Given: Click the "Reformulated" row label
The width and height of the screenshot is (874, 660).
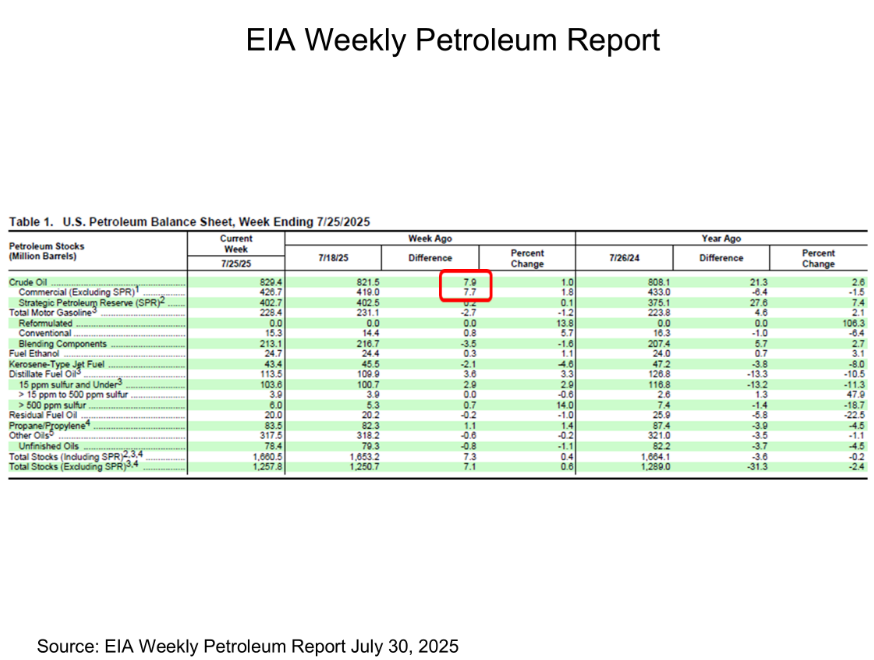Looking at the screenshot, I should coord(45,323).
